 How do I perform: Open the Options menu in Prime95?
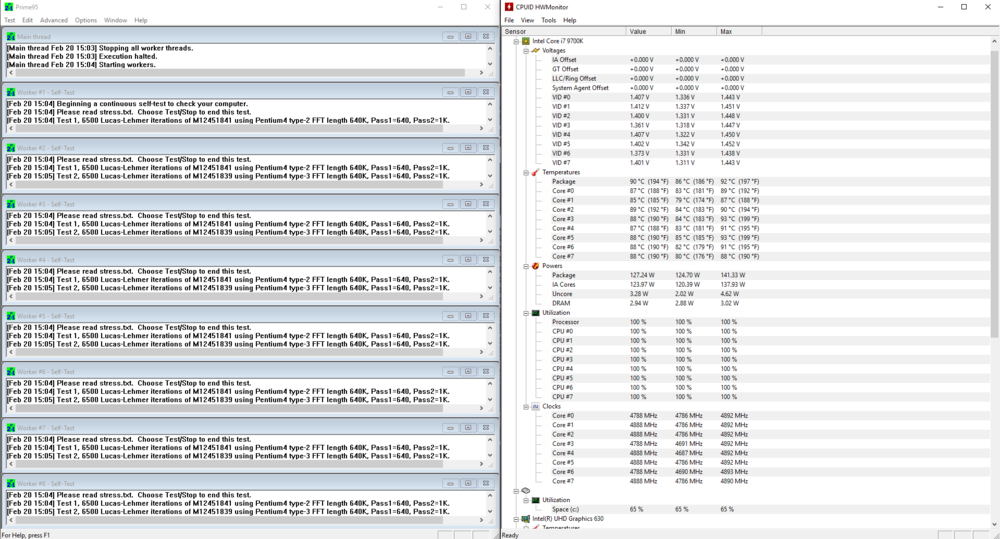point(86,20)
